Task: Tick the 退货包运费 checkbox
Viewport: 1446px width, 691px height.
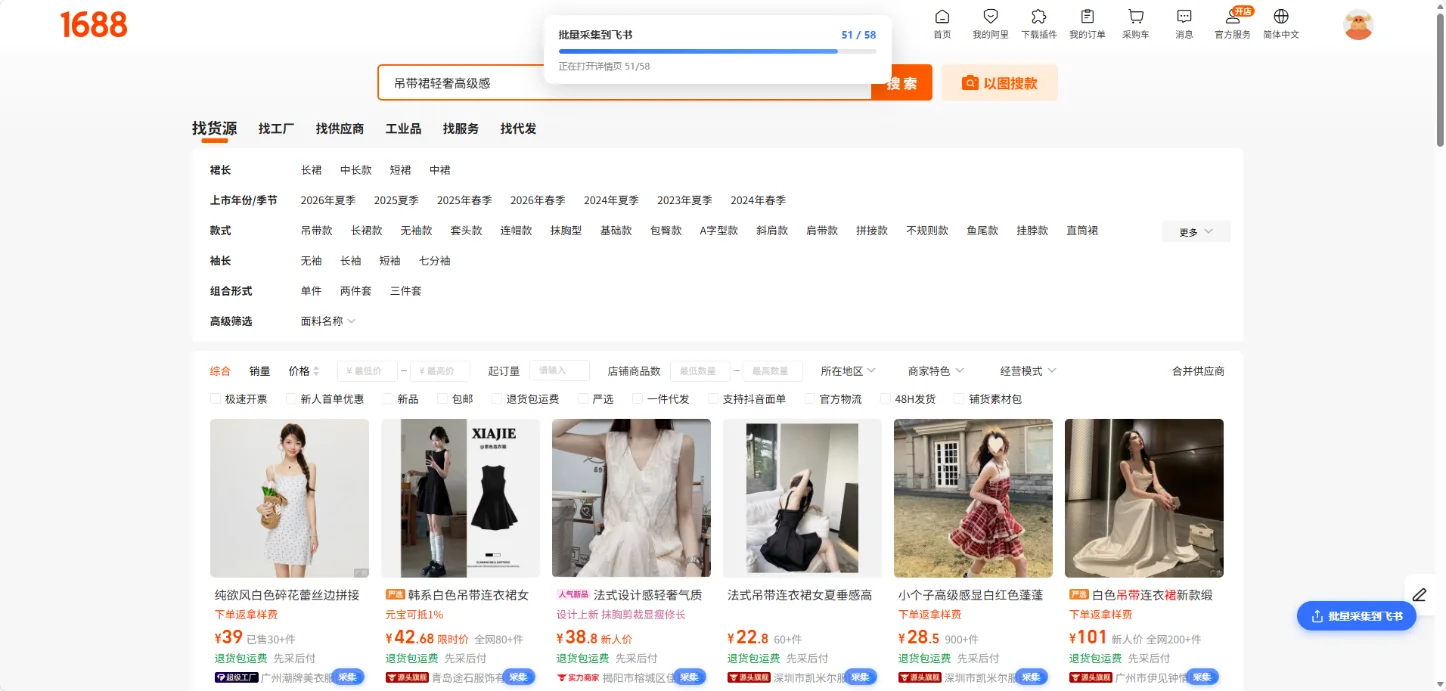Action: coord(496,399)
